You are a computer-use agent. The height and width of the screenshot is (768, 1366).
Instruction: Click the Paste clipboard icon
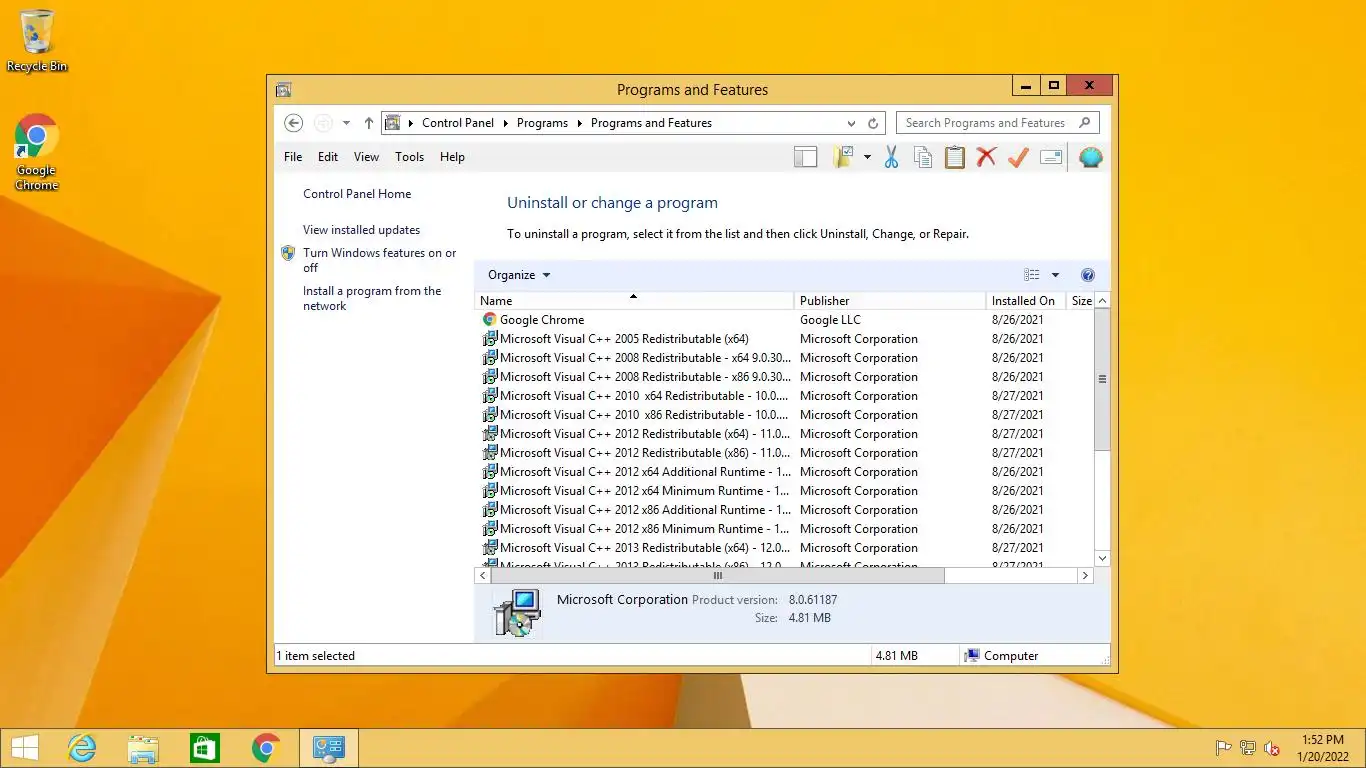[x=955, y=157]
